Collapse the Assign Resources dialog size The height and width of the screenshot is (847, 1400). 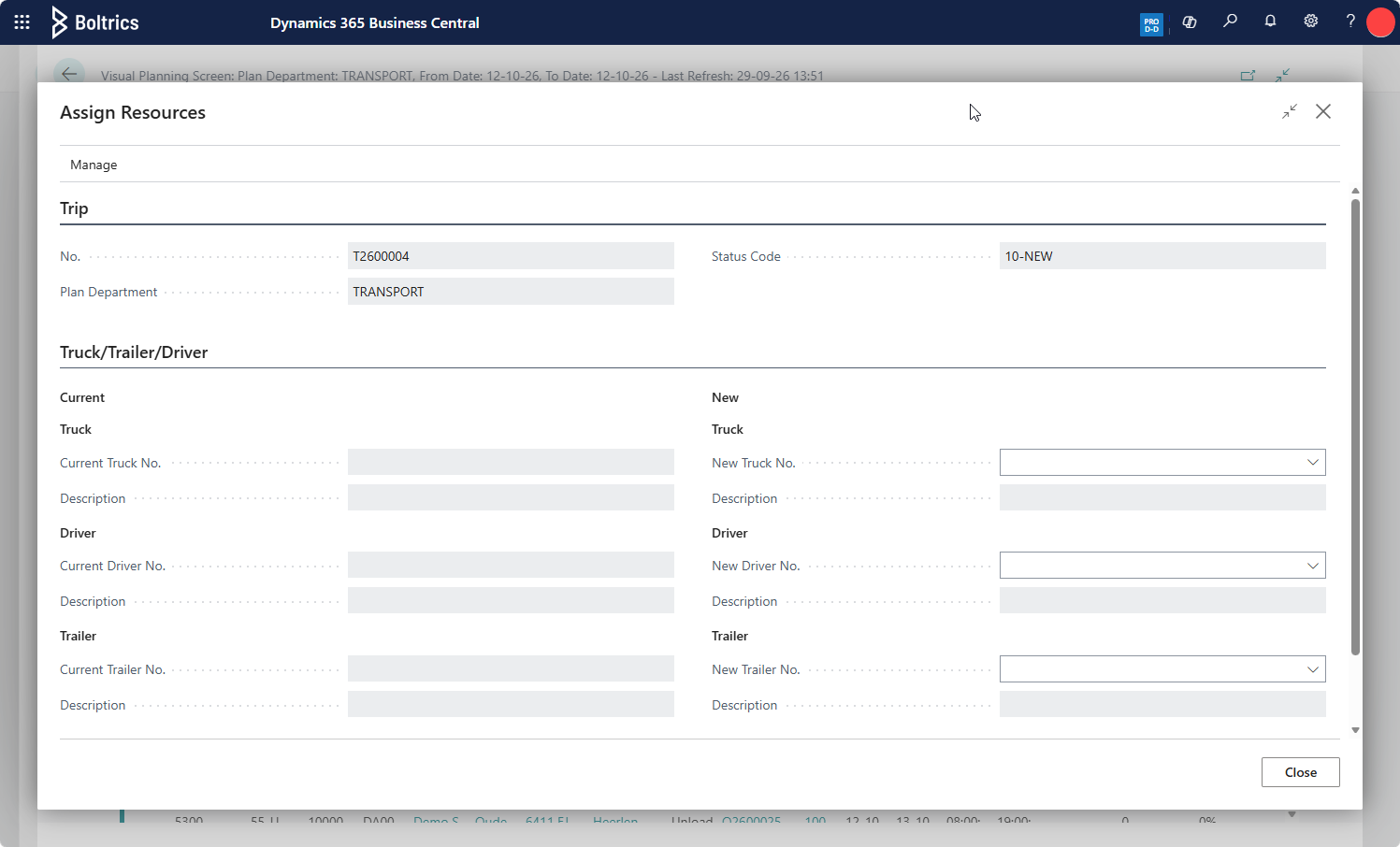1290,111
